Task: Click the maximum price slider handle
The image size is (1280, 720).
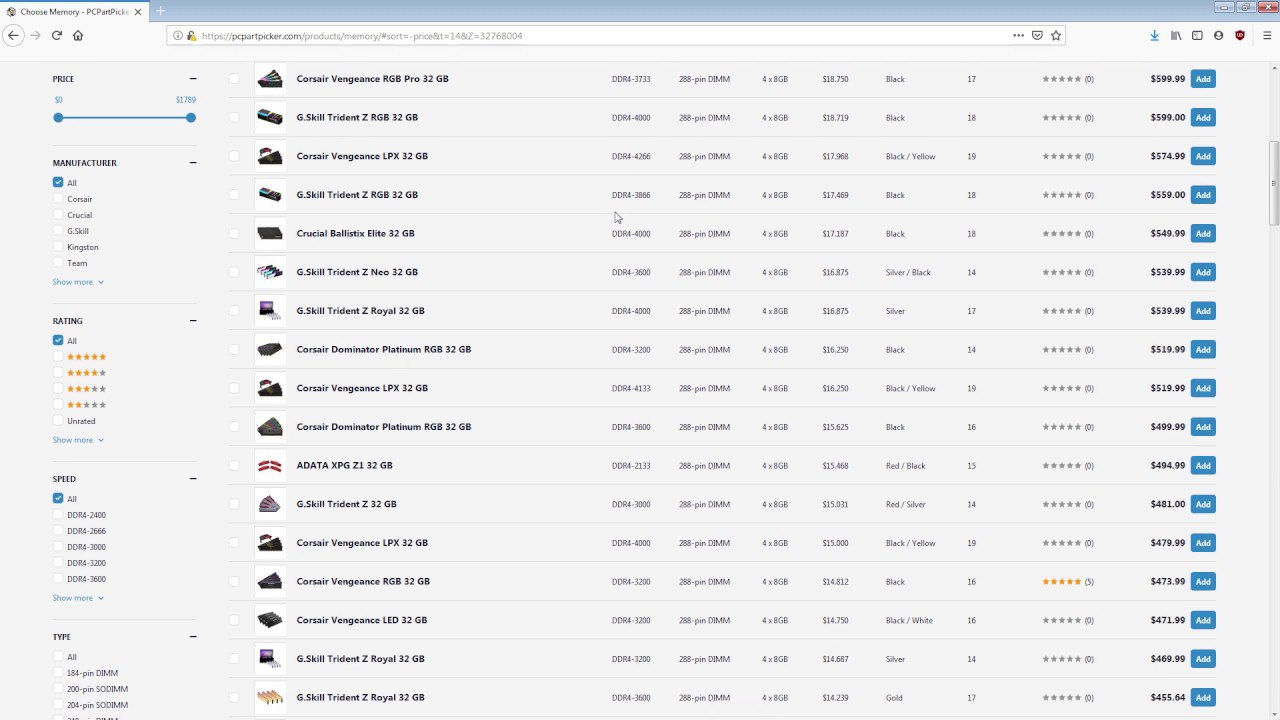Action: click(190, 118)
